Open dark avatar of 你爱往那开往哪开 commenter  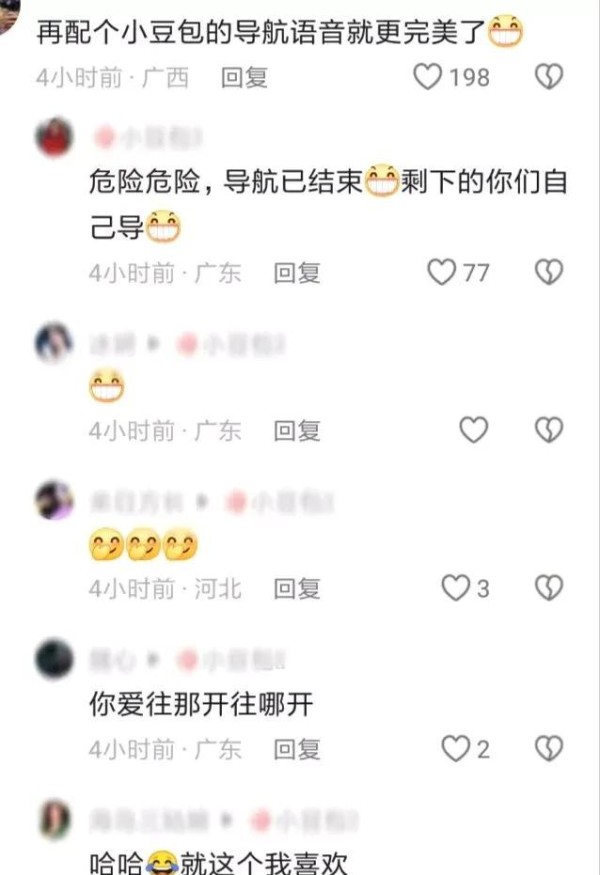(54, 659)
